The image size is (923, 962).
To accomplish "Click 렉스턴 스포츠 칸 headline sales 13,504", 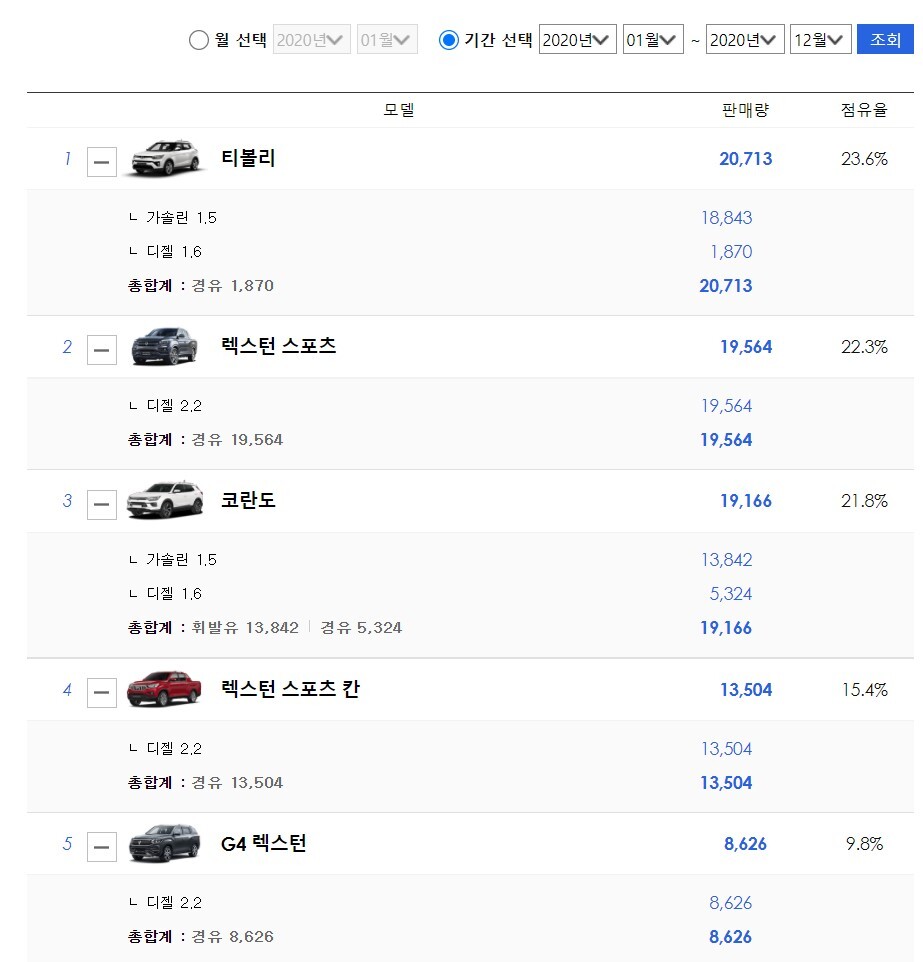I will tap(746, 690).
